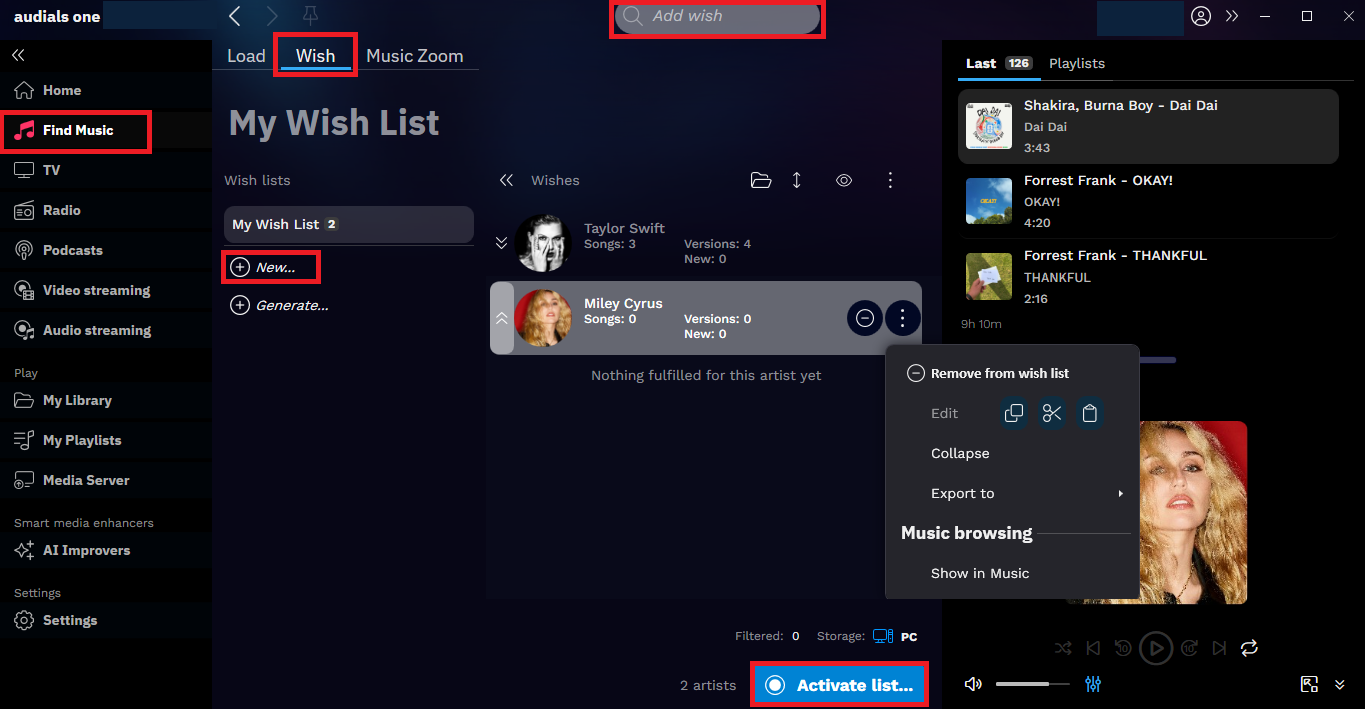The width and height of the screenshot is (1365, 709).
Task: Click the Activate list button
Action: point(839,685)
